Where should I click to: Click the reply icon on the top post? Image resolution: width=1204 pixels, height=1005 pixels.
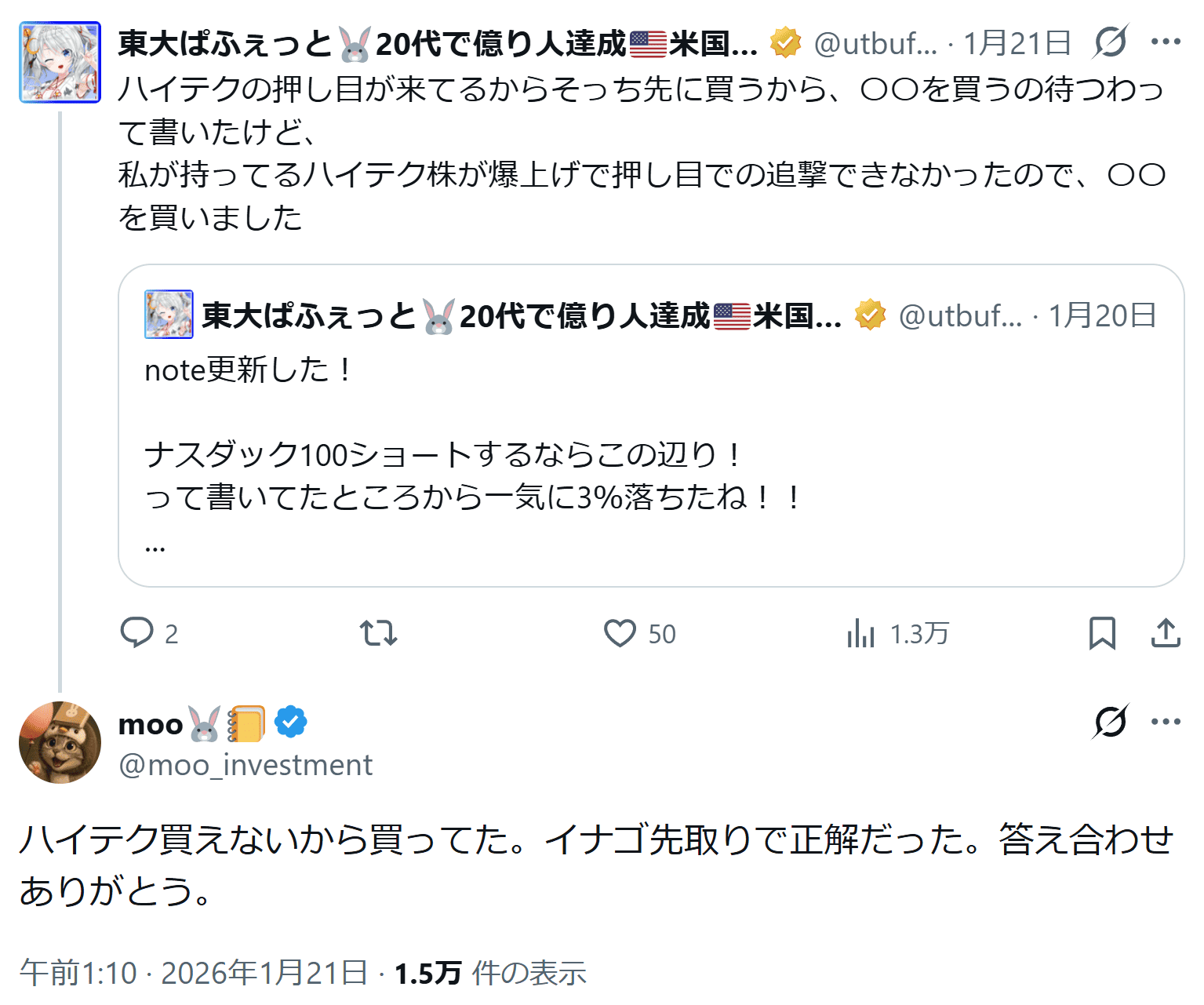137,632
